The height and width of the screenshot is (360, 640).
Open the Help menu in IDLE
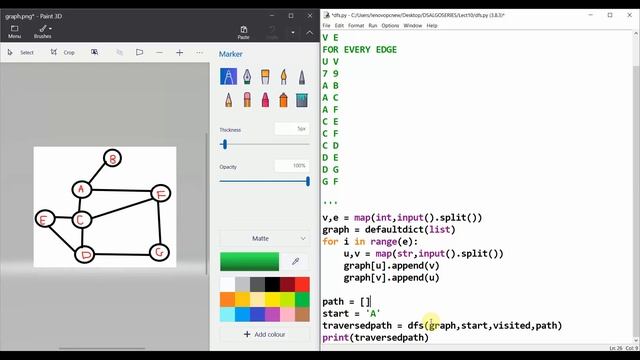(432, 26)
